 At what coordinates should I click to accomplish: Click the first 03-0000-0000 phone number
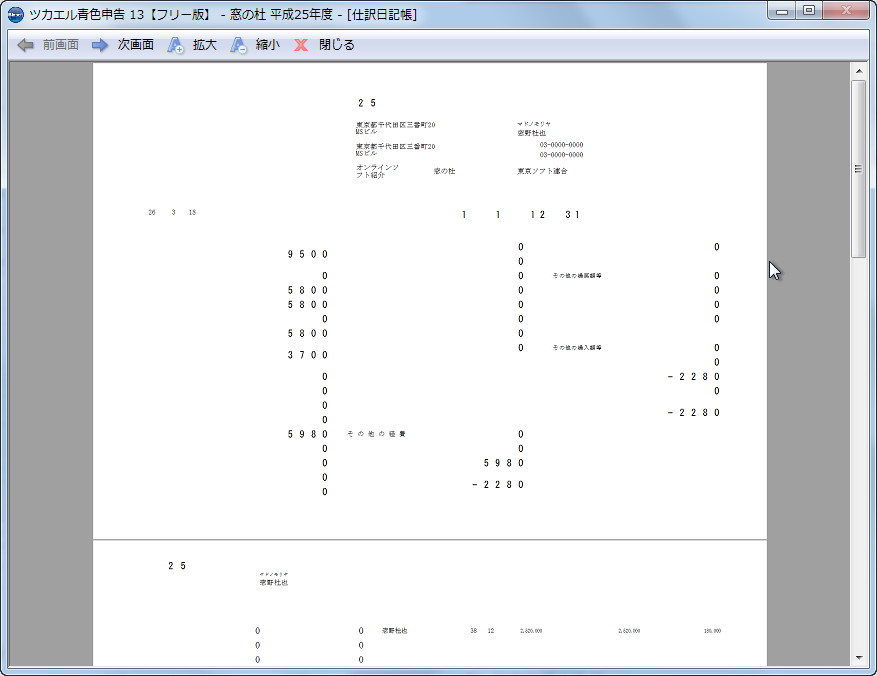click(561, 145)
